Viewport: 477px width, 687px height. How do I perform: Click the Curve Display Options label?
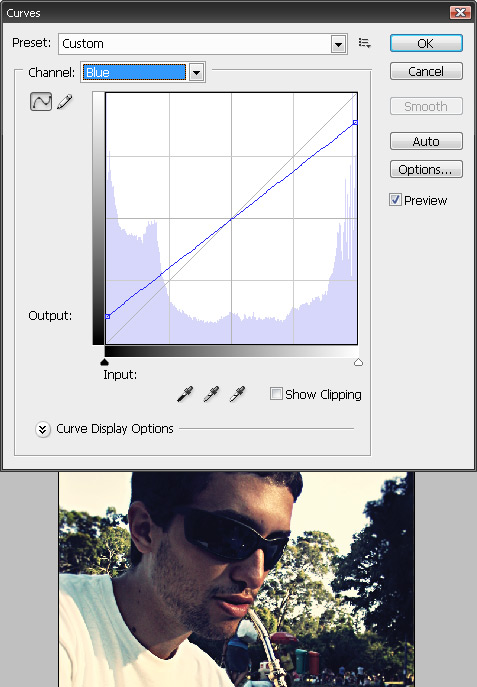[115, 428]
